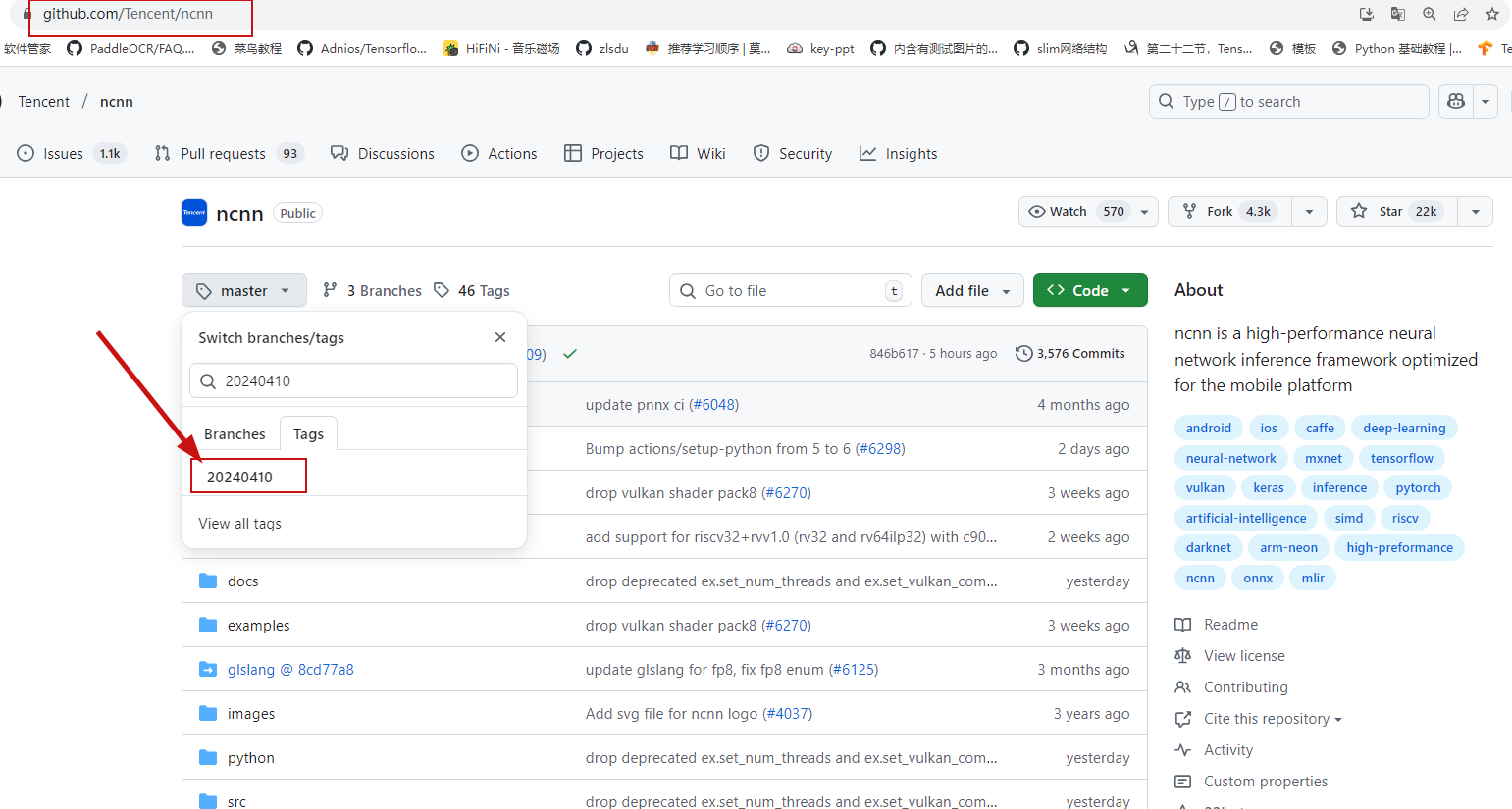Open the 3 Branches link
Image resolution: width=1512 pixels, height=809 pixels.
(372, 291)
